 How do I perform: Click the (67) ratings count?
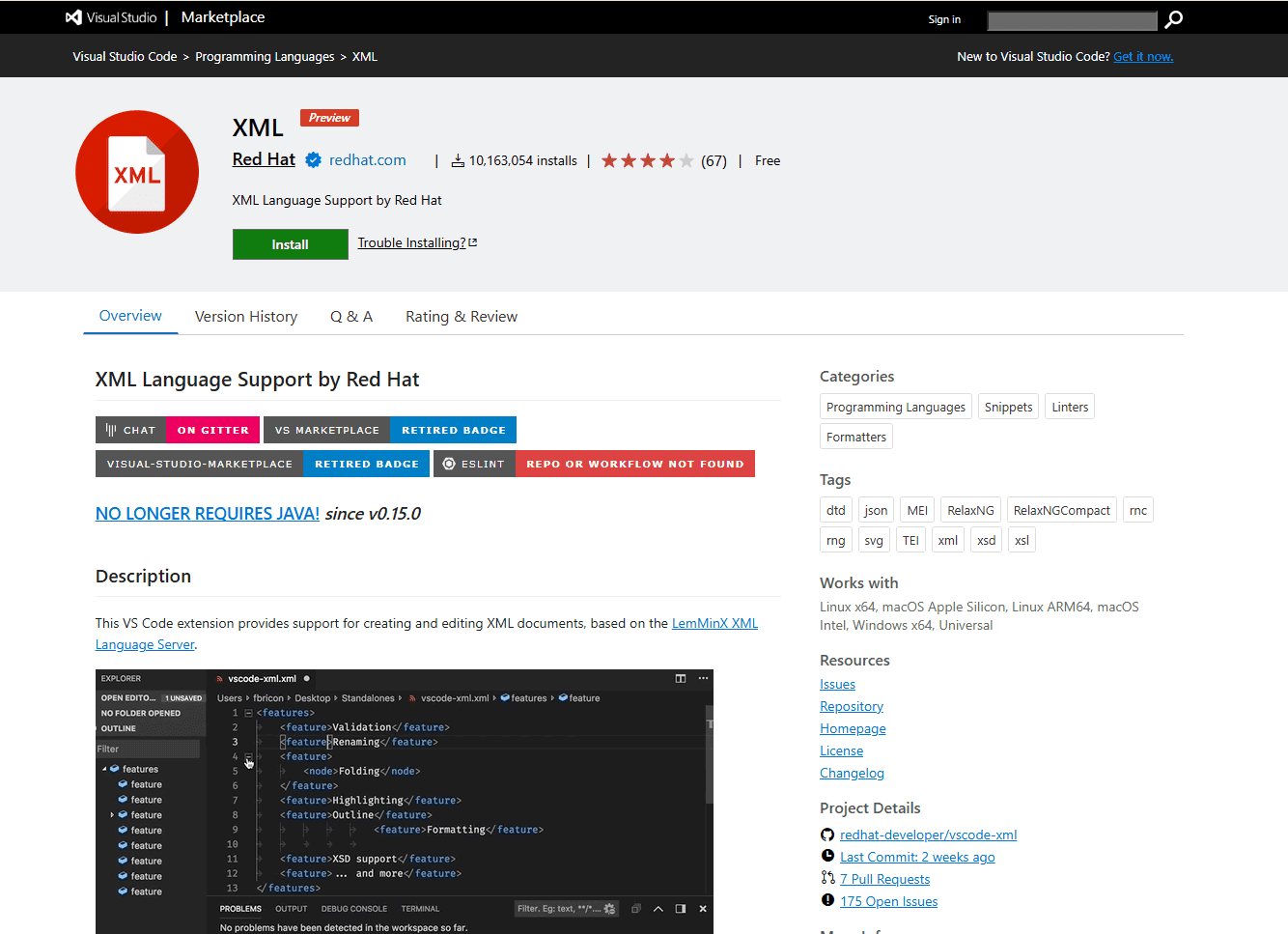pyautogui.click(x=714, y=160)
